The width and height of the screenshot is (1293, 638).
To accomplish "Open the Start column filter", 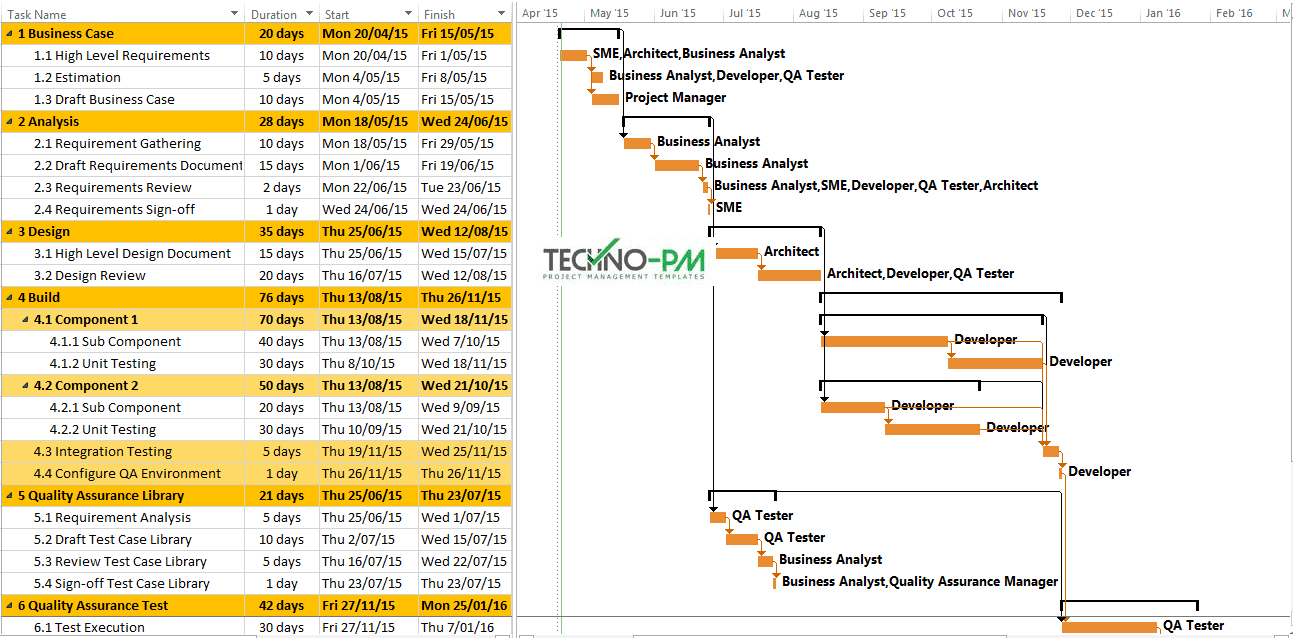I will [x=408, y=12].
